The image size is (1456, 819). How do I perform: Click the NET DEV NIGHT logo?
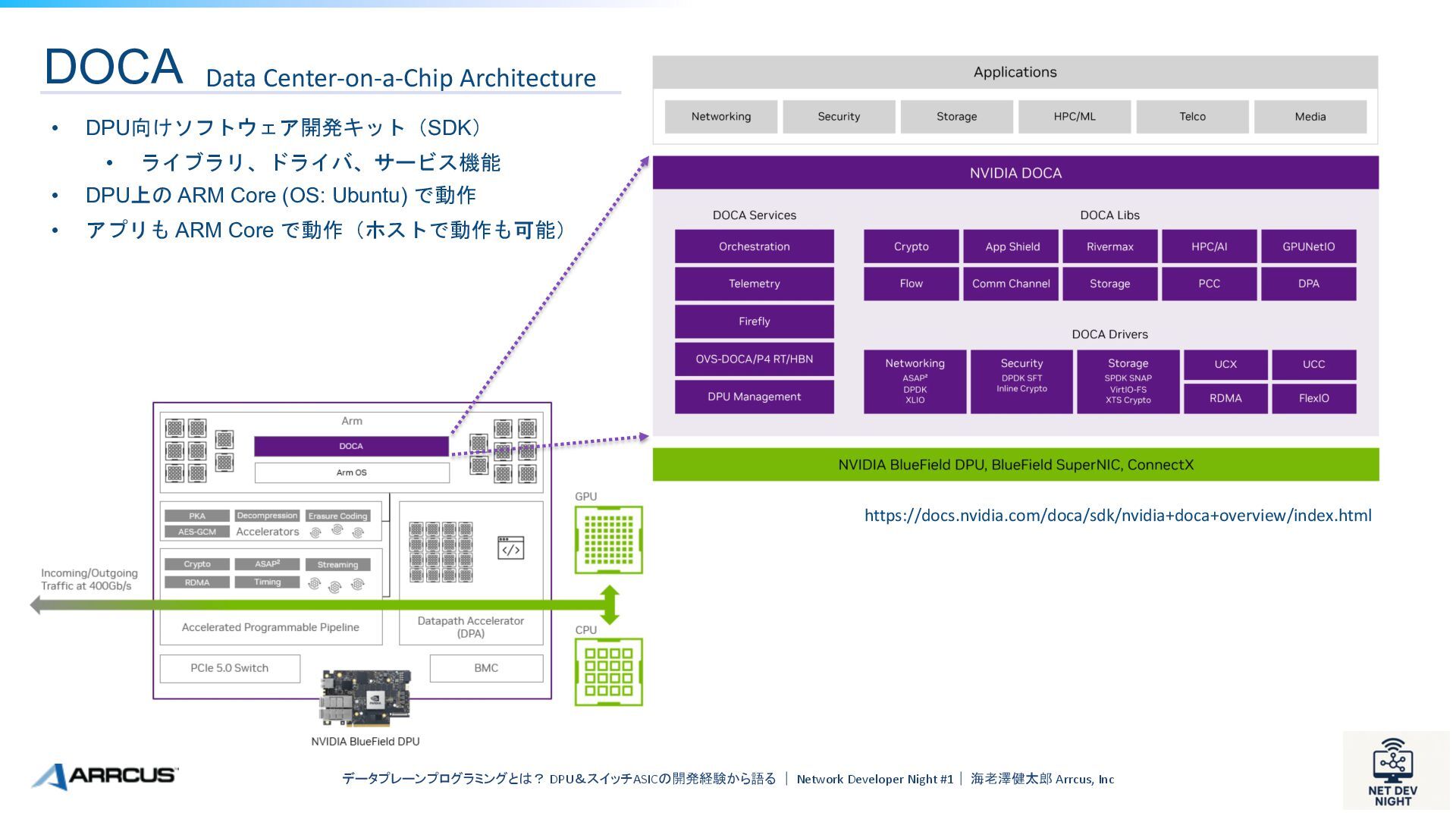[1393, 773]
